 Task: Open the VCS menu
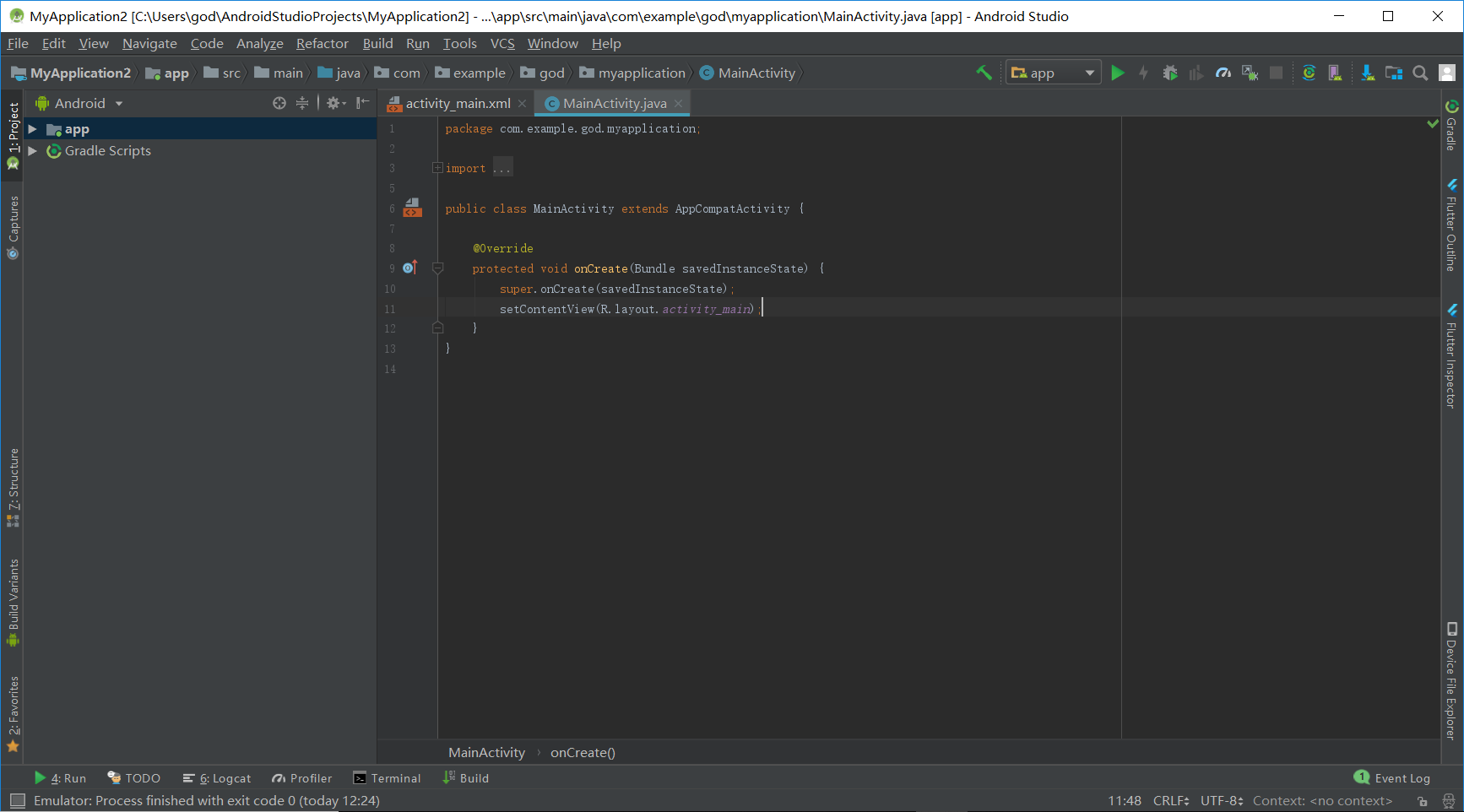(x=502, y=44)
